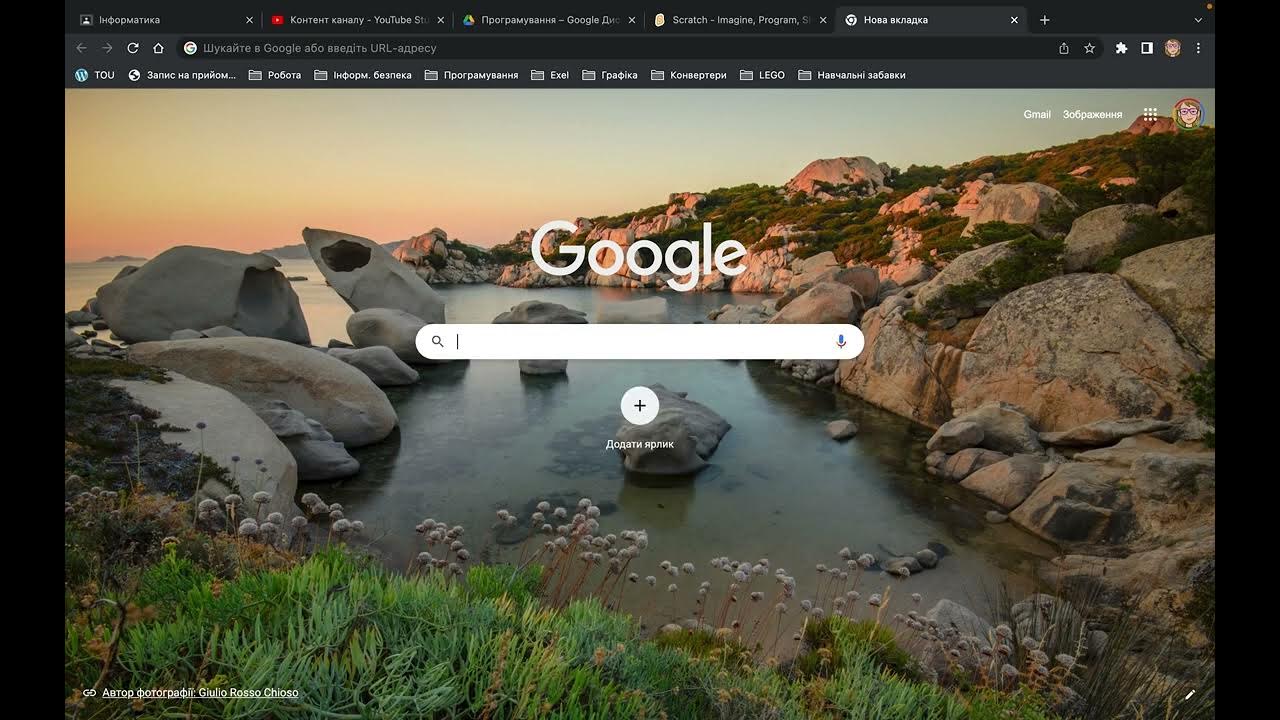Open the Програмування bookmarks folder

[471, 75]
